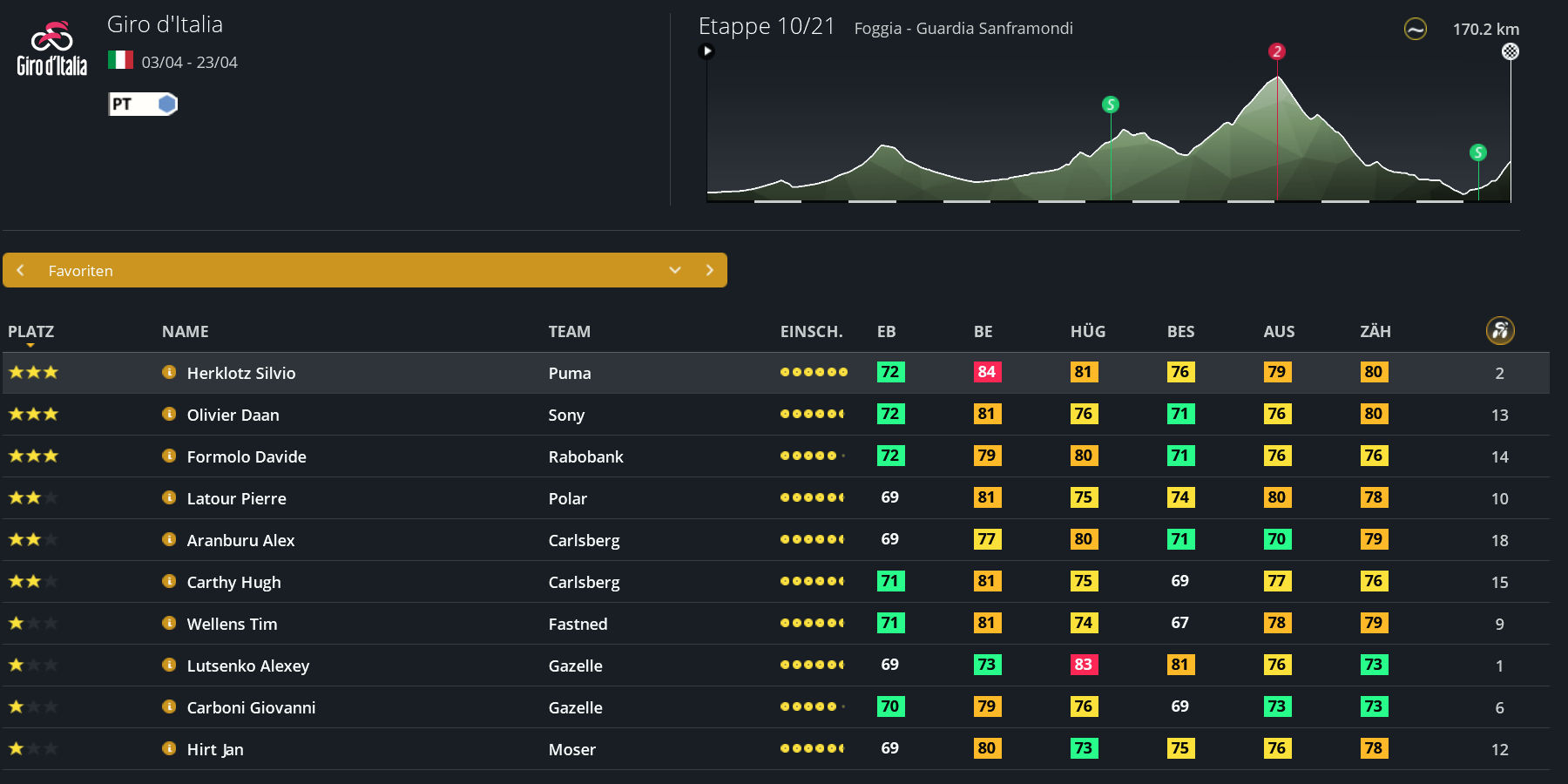Expand the Favoriten dropdown chevron
The width and height of the screenshot is (1568, 784).
[x=674, y=270]
